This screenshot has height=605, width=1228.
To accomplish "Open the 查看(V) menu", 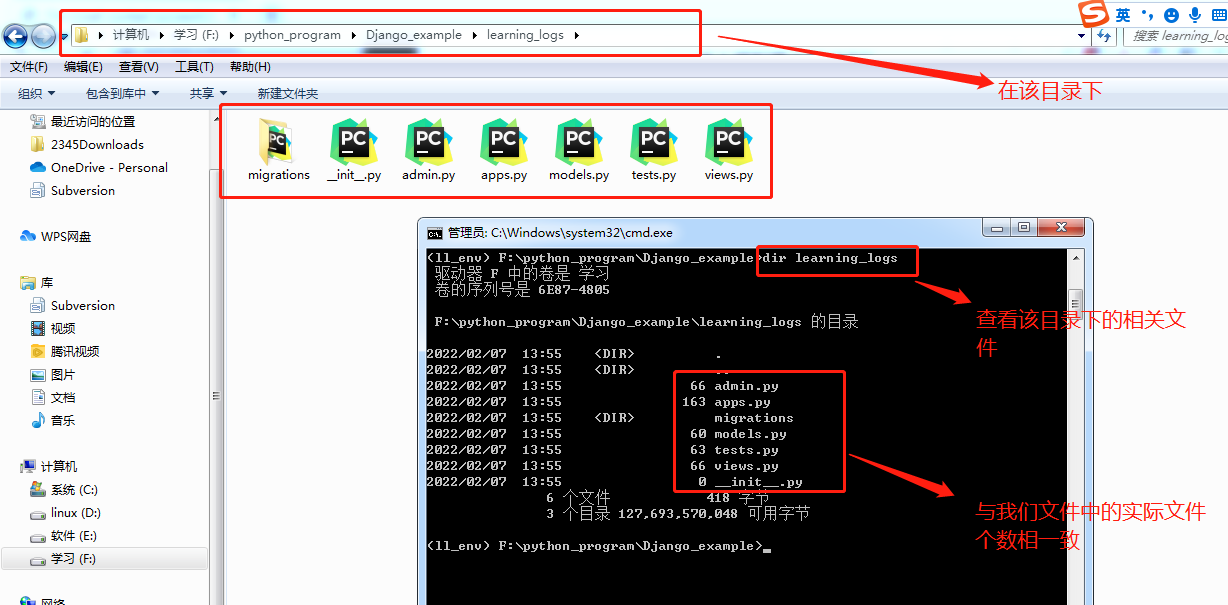I will [x=139, y=67].
